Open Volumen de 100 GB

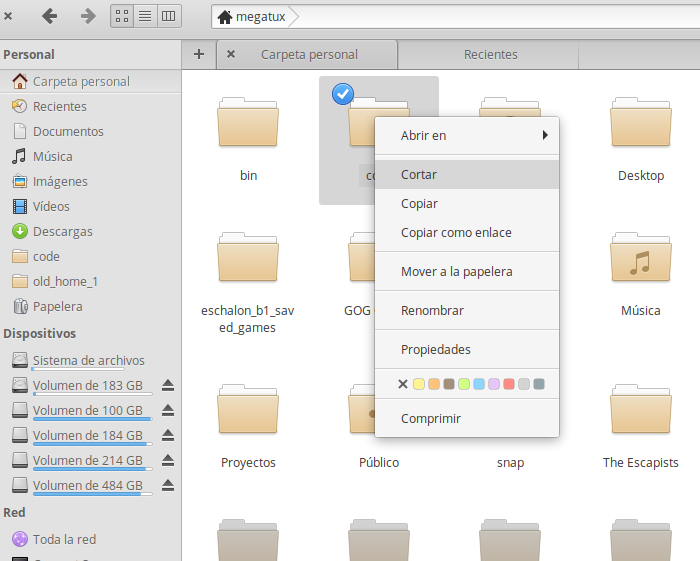pyautogui.click(x=88, y=410)
